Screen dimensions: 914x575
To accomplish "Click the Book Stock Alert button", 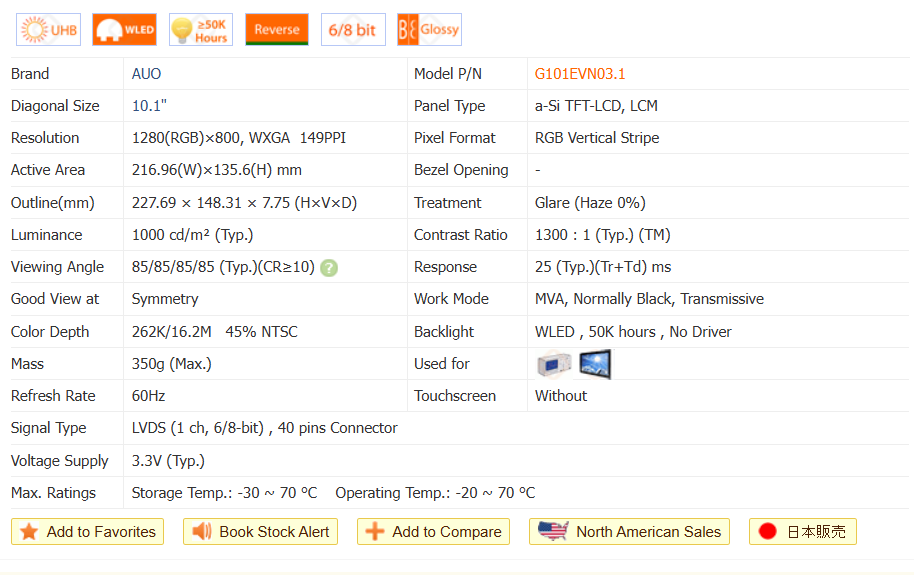I will 260,532.
